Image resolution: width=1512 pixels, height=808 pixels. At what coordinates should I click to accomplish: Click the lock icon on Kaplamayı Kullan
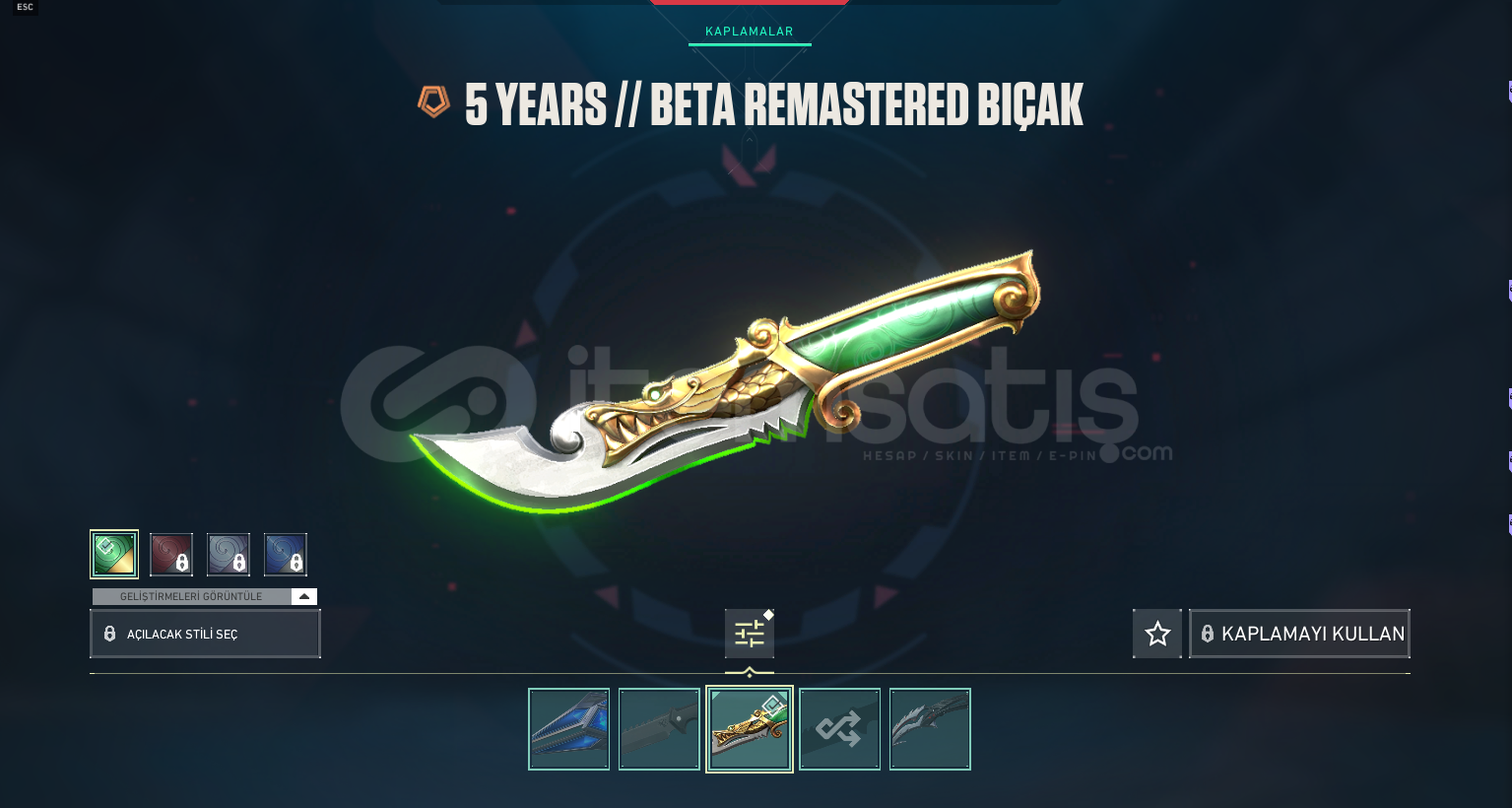1208,634
